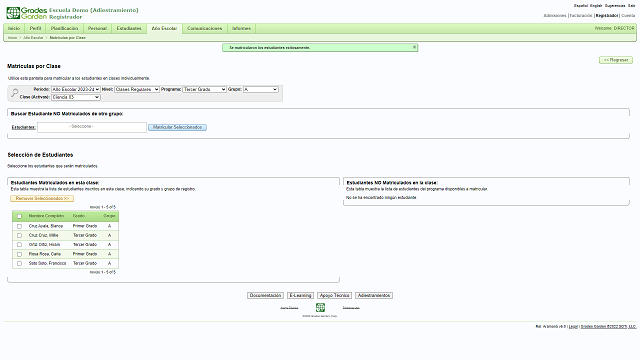Switch language to Español
Screen dimensions: 640x360
(581, 6)
